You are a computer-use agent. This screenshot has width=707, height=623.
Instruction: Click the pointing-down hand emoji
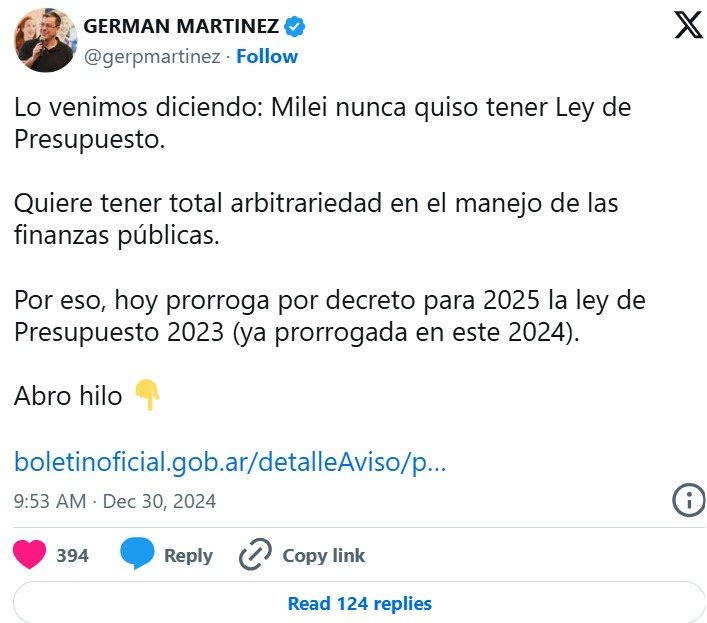(147, 395)
